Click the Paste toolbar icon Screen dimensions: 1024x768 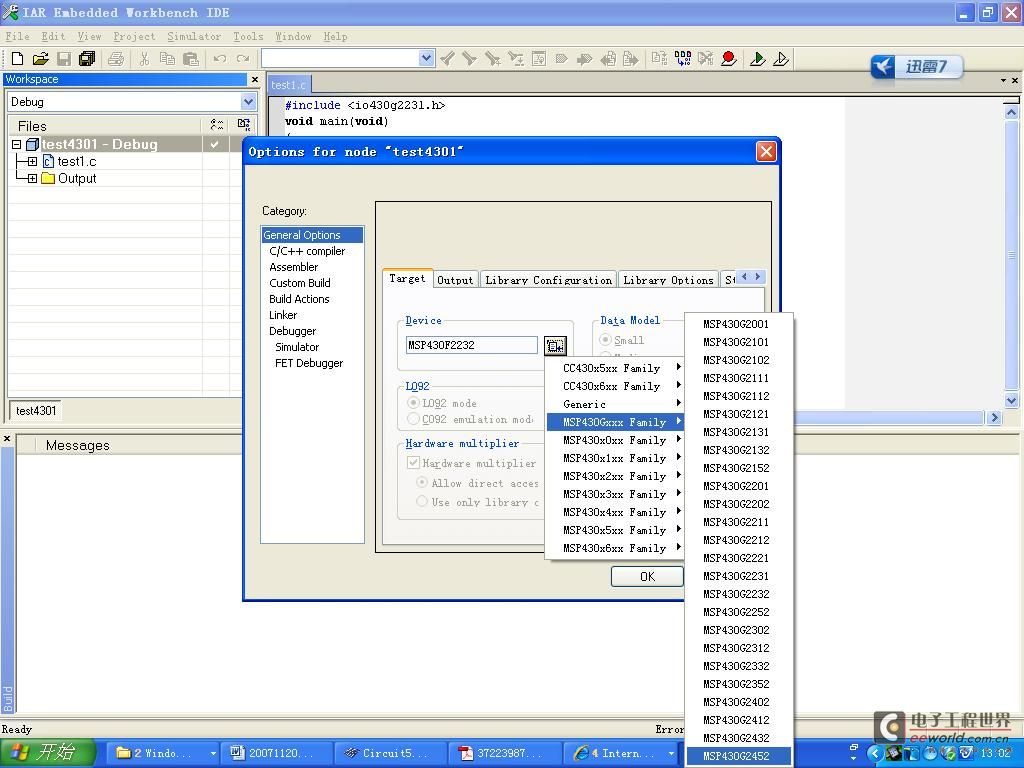pyautogui.click(x=191, y=59)
